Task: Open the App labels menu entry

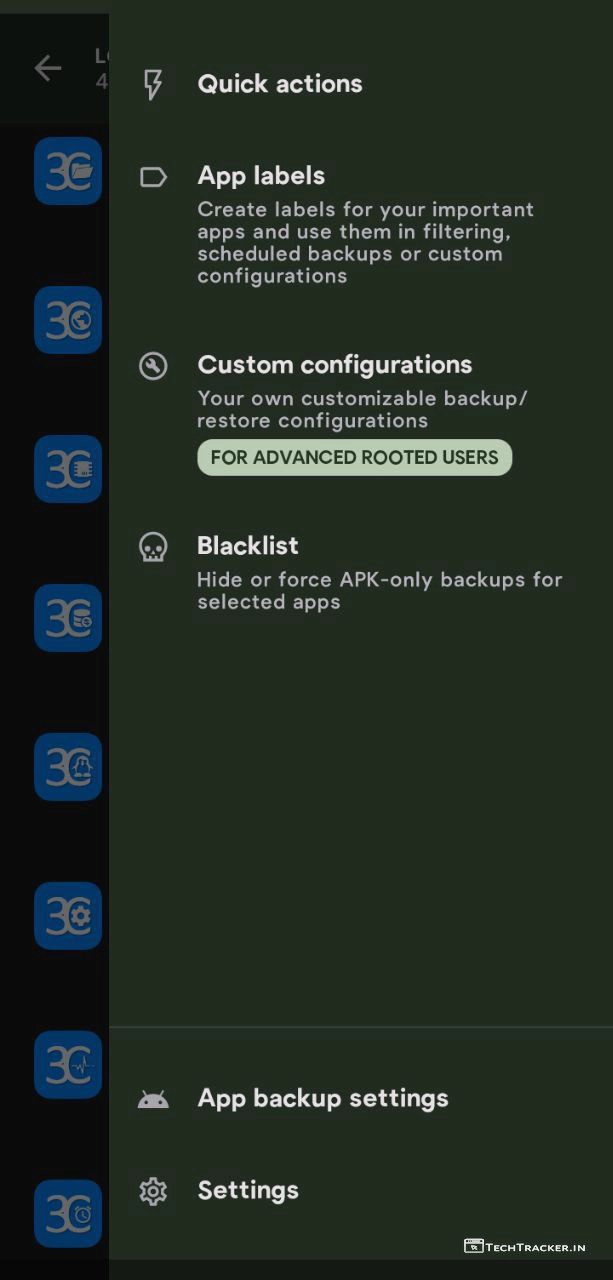Action: (x=261, y=176)
